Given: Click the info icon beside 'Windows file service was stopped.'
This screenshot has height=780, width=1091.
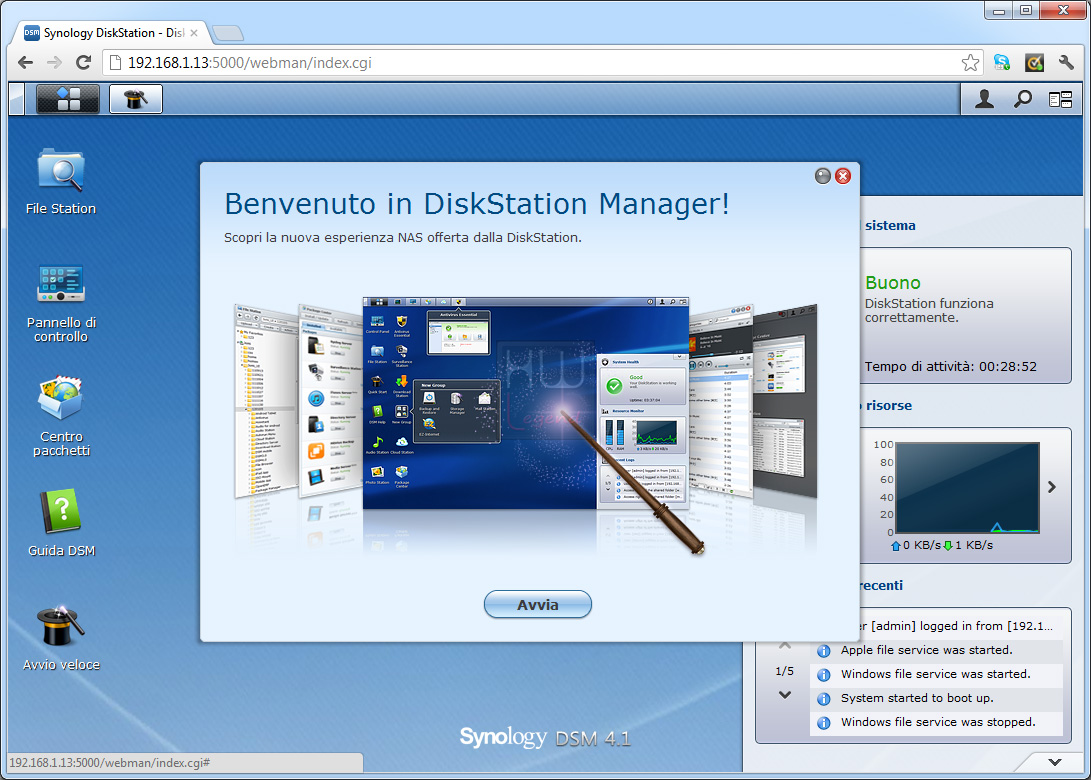Looking at the screenshot, I should pyautogui.click(x=824, y=723).
